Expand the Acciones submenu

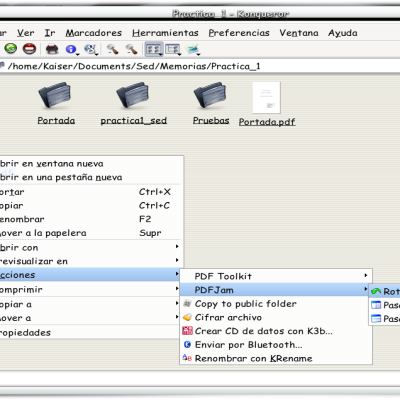tap(91, 275)
